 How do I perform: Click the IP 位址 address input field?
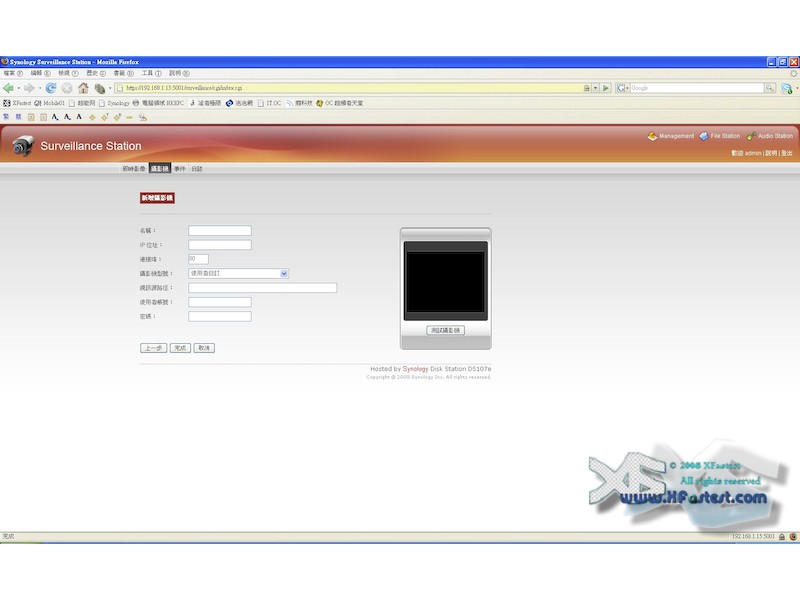click(220, 245)
